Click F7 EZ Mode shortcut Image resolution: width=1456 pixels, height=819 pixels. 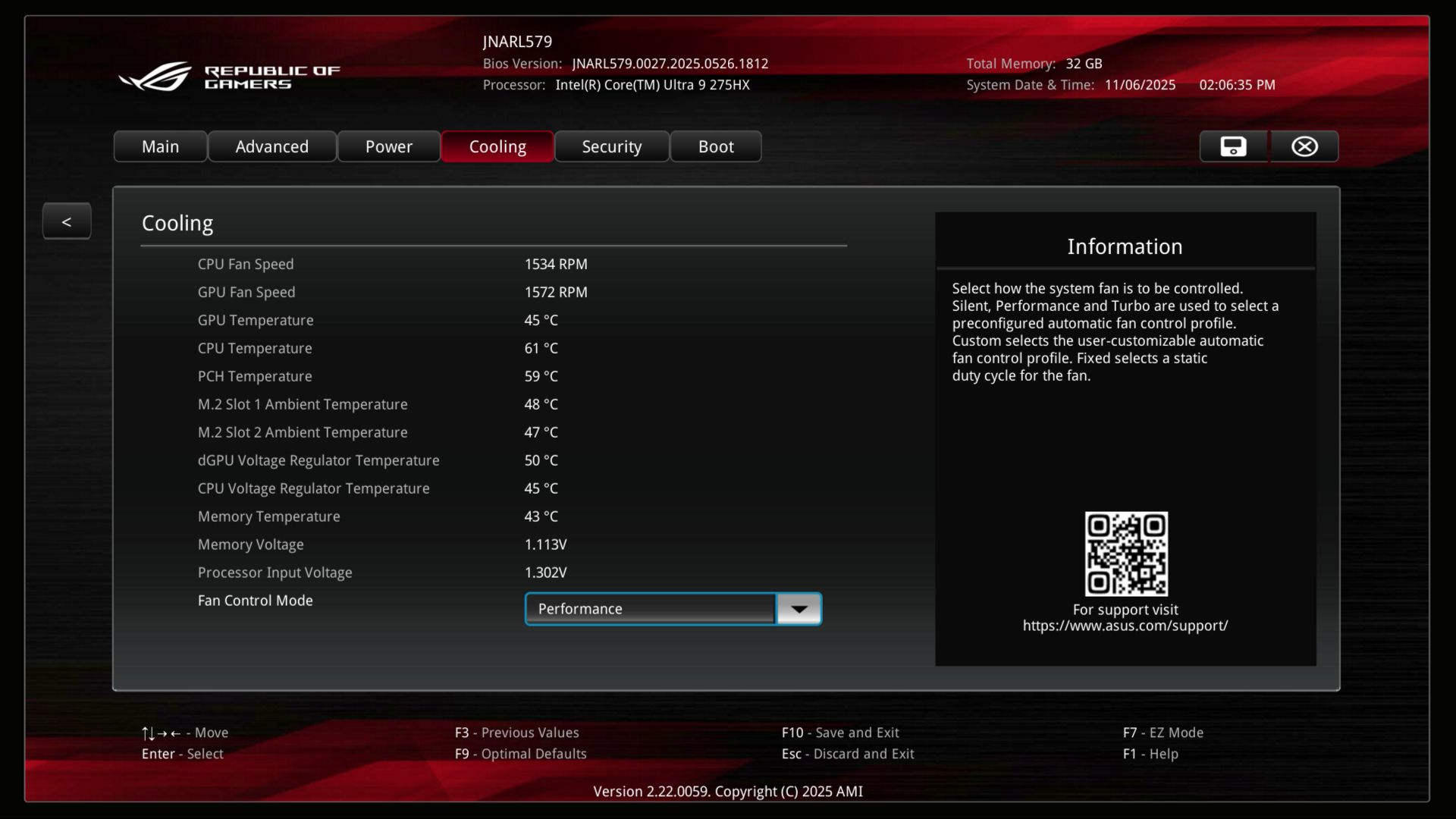coord(1163,733)
